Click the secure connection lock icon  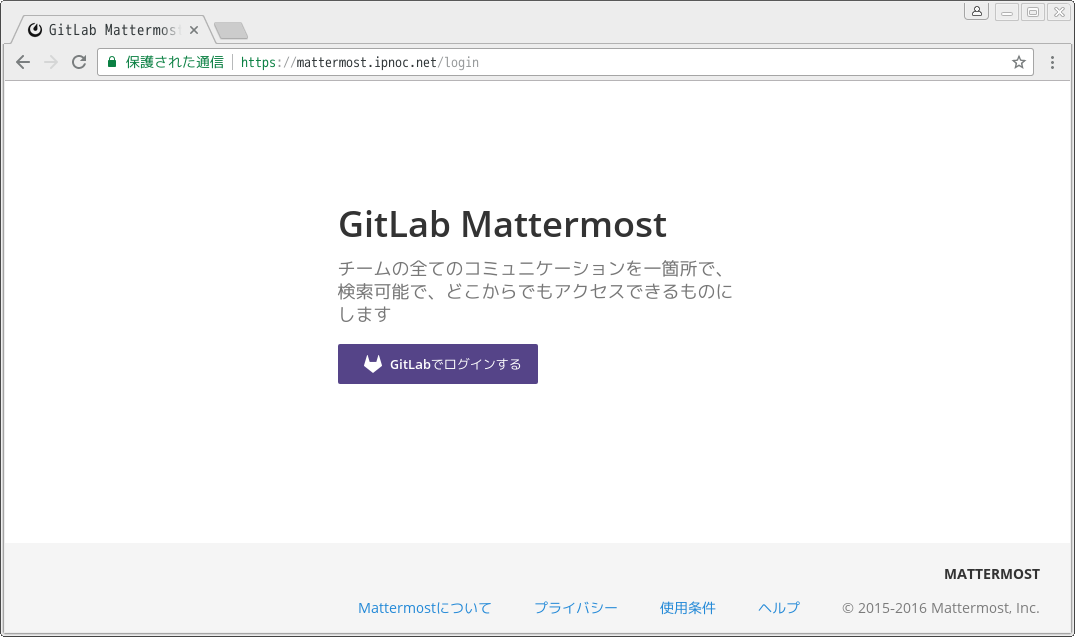[110, 62]
